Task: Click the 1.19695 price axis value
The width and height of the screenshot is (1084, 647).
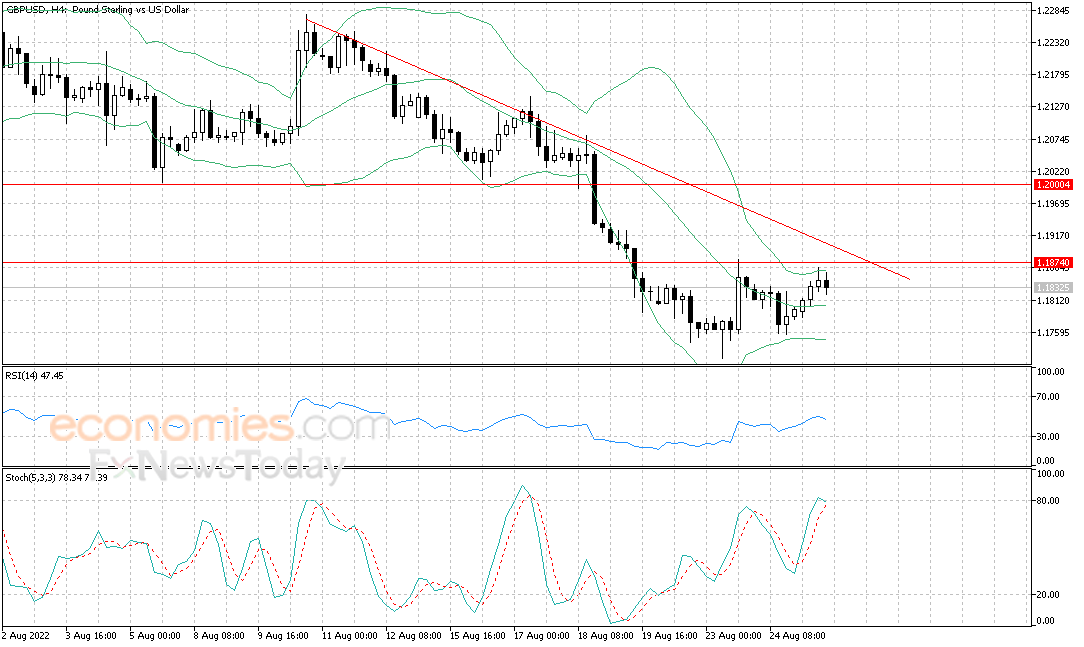Action: 1054,204
